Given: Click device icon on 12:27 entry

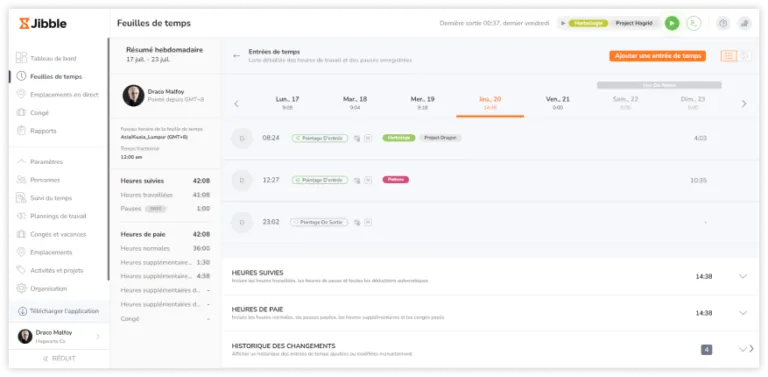Looking at the screenshot, I should pyautogui.click(x=357, y=181).
